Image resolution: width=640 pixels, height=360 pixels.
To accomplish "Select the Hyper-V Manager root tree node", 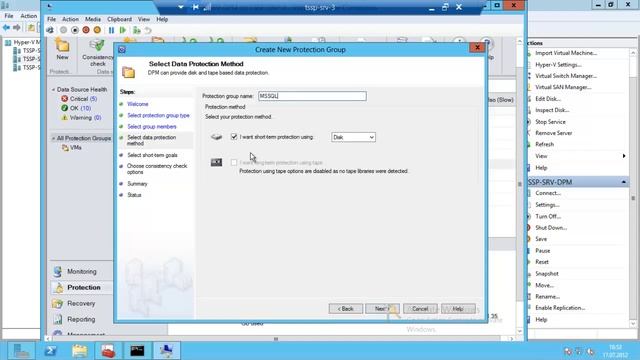I will click(22, 42).
